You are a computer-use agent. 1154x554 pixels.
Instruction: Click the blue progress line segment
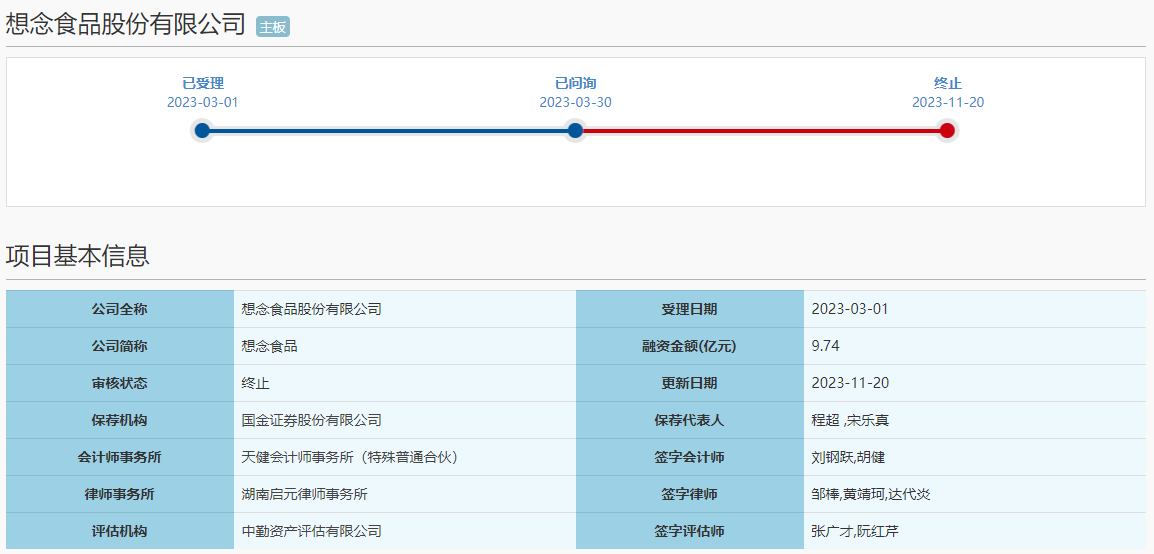pyautogui.click(x=388, y=130)
